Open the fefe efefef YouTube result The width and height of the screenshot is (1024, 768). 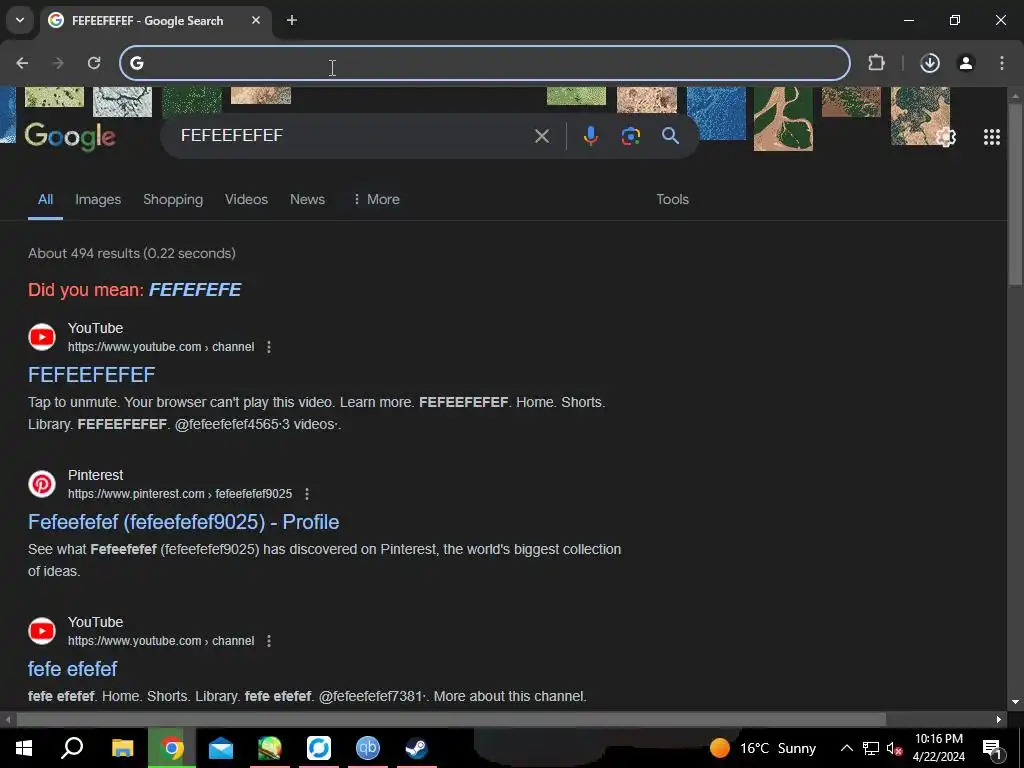pos(72,669)
